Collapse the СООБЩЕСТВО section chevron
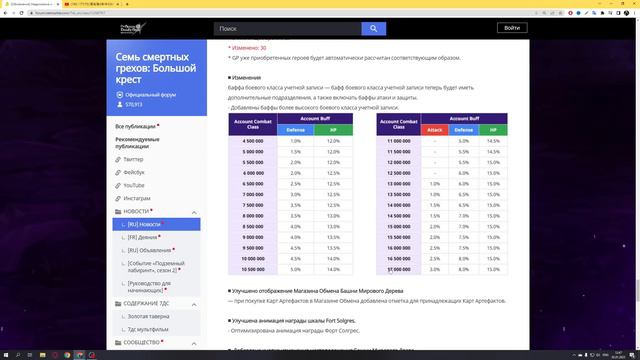The height and width of the screenshot is (360, 640). coord(194,344)
